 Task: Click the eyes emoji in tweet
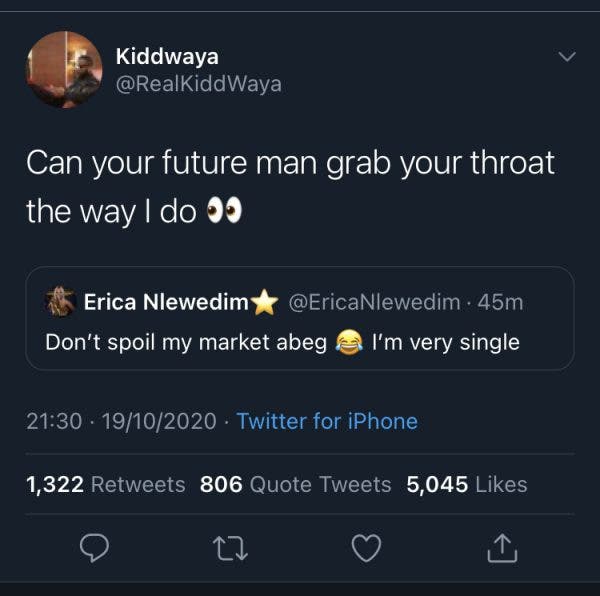tap(224, 212)
